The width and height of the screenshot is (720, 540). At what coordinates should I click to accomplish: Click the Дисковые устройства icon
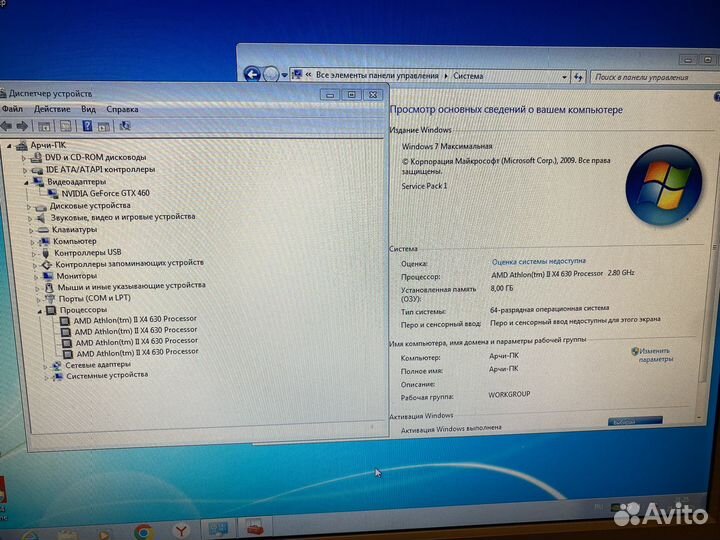pyautogui.click(x=40, y=206)
